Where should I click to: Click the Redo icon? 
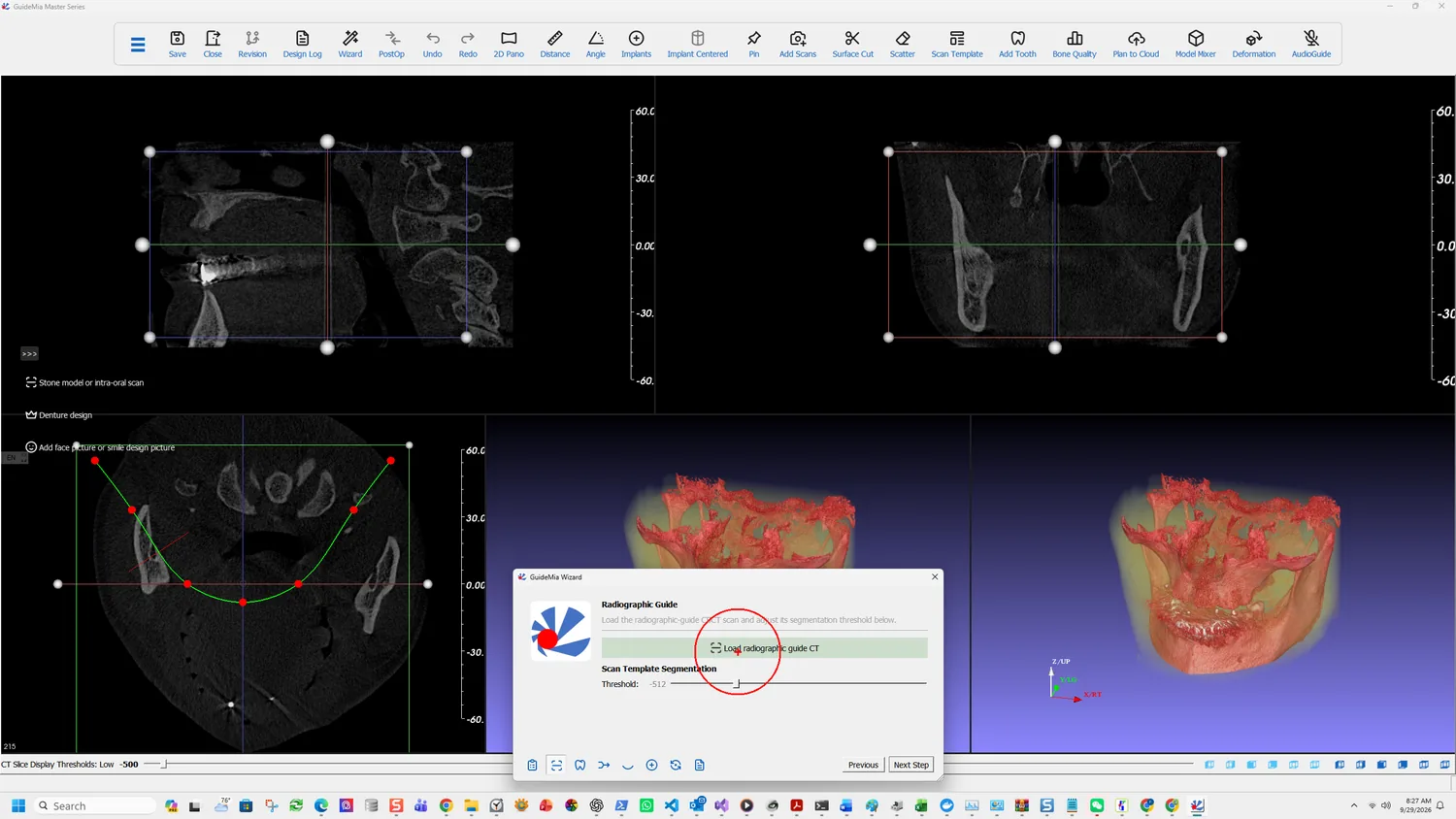click(468, 44)
